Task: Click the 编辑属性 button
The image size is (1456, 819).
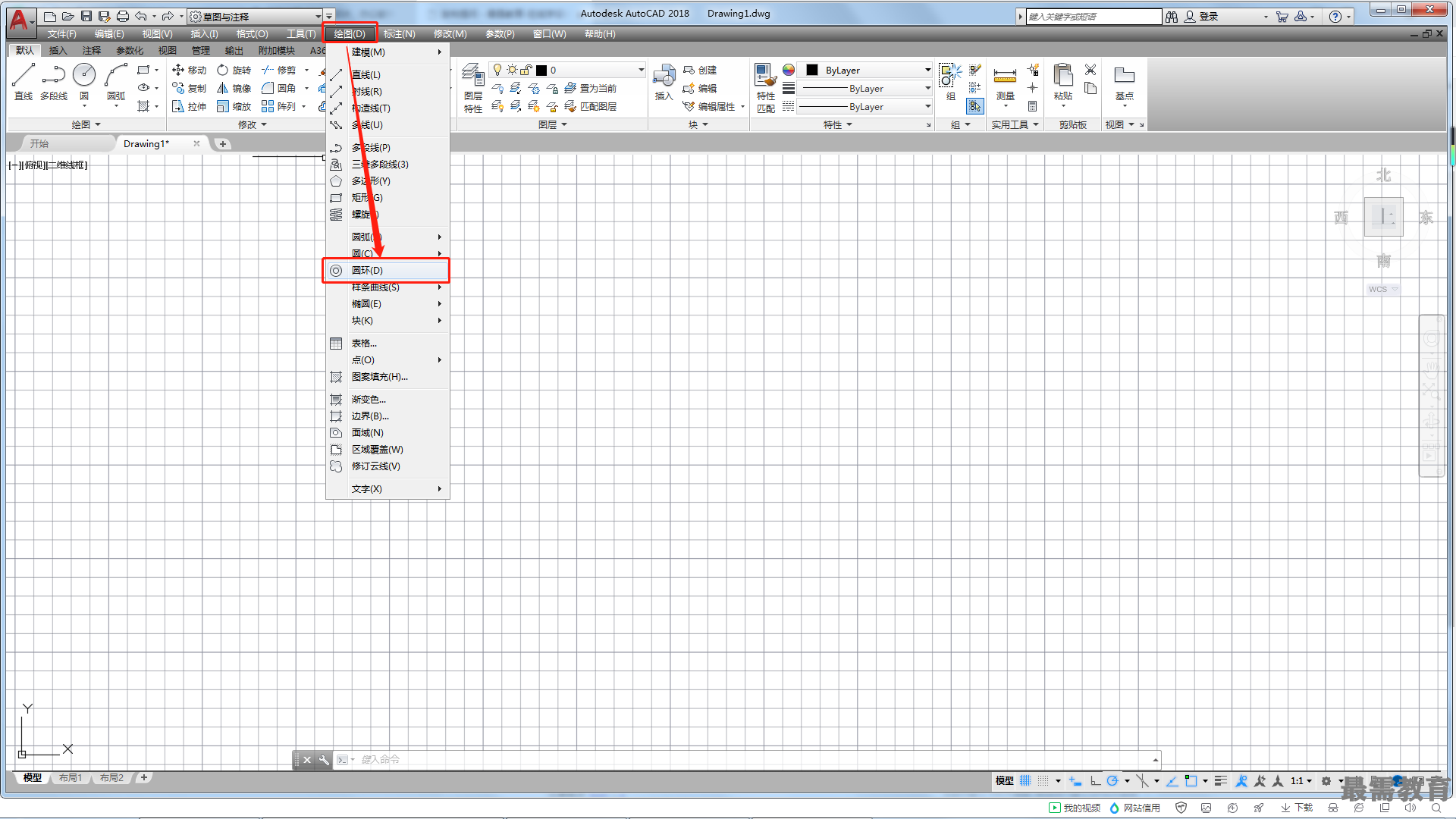Action: (709, 106)
